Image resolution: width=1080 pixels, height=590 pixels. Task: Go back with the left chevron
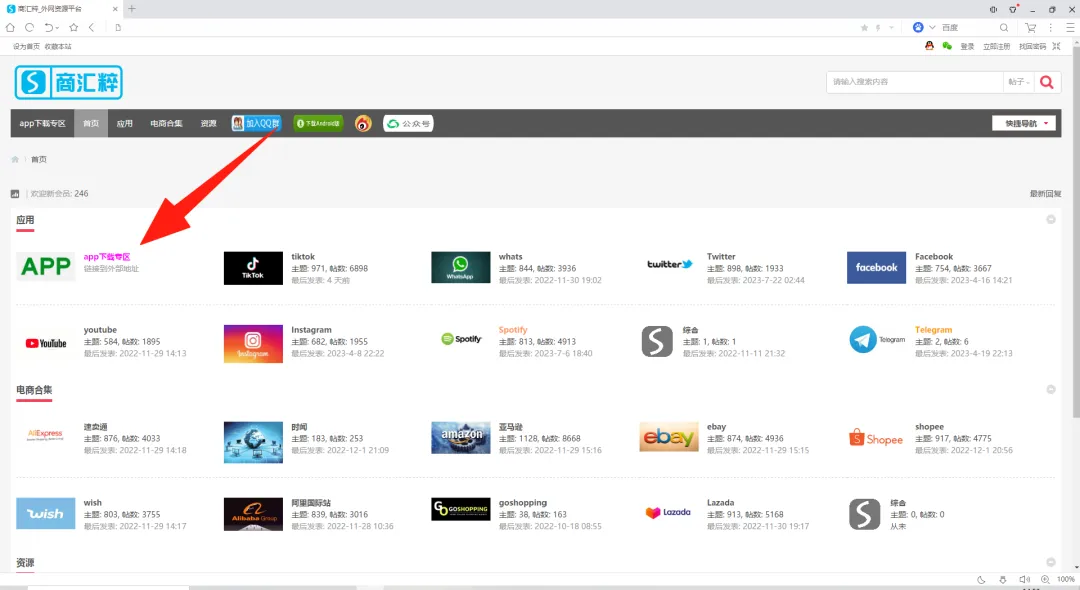click(x=92, y=28)
